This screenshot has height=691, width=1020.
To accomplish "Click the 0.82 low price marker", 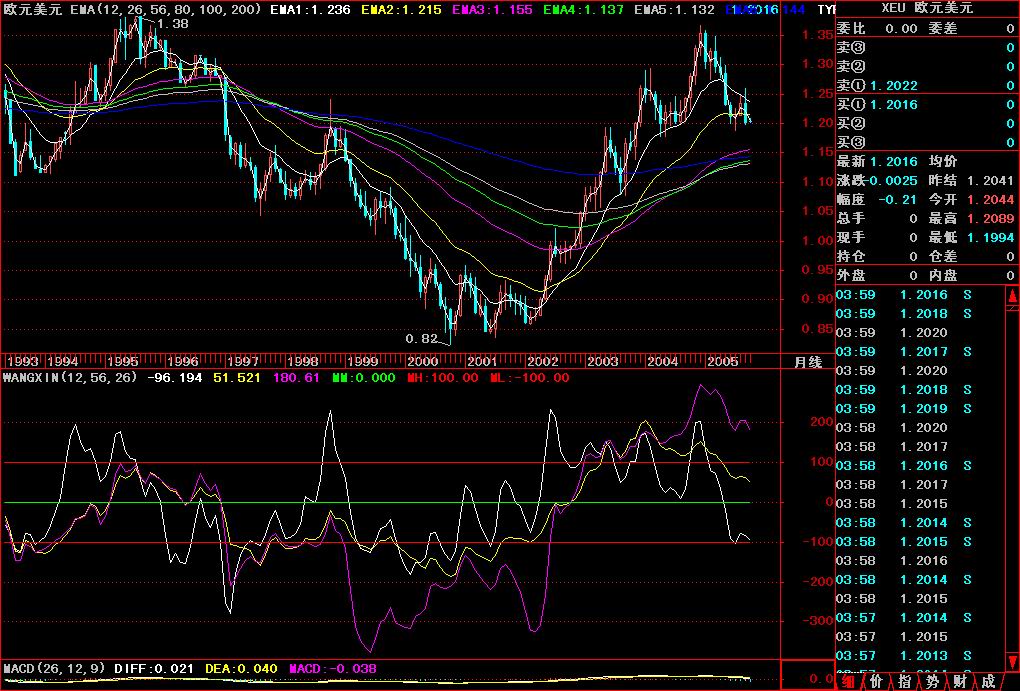I will click(x=422, y=338).
